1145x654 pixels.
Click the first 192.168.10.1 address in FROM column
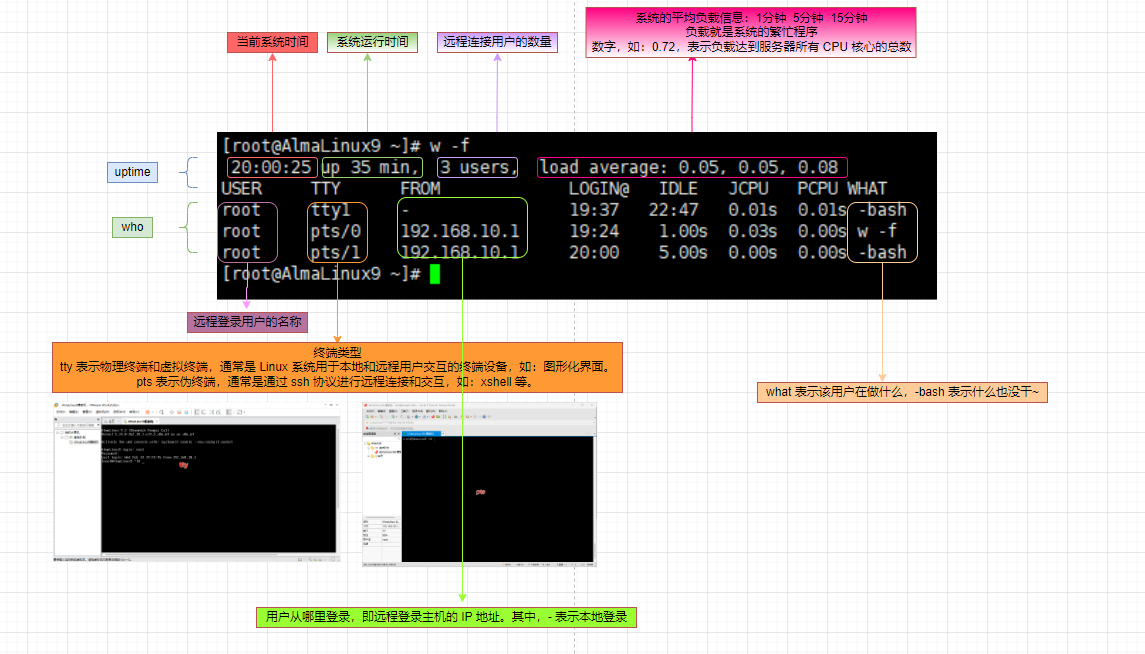click(459, 231)
